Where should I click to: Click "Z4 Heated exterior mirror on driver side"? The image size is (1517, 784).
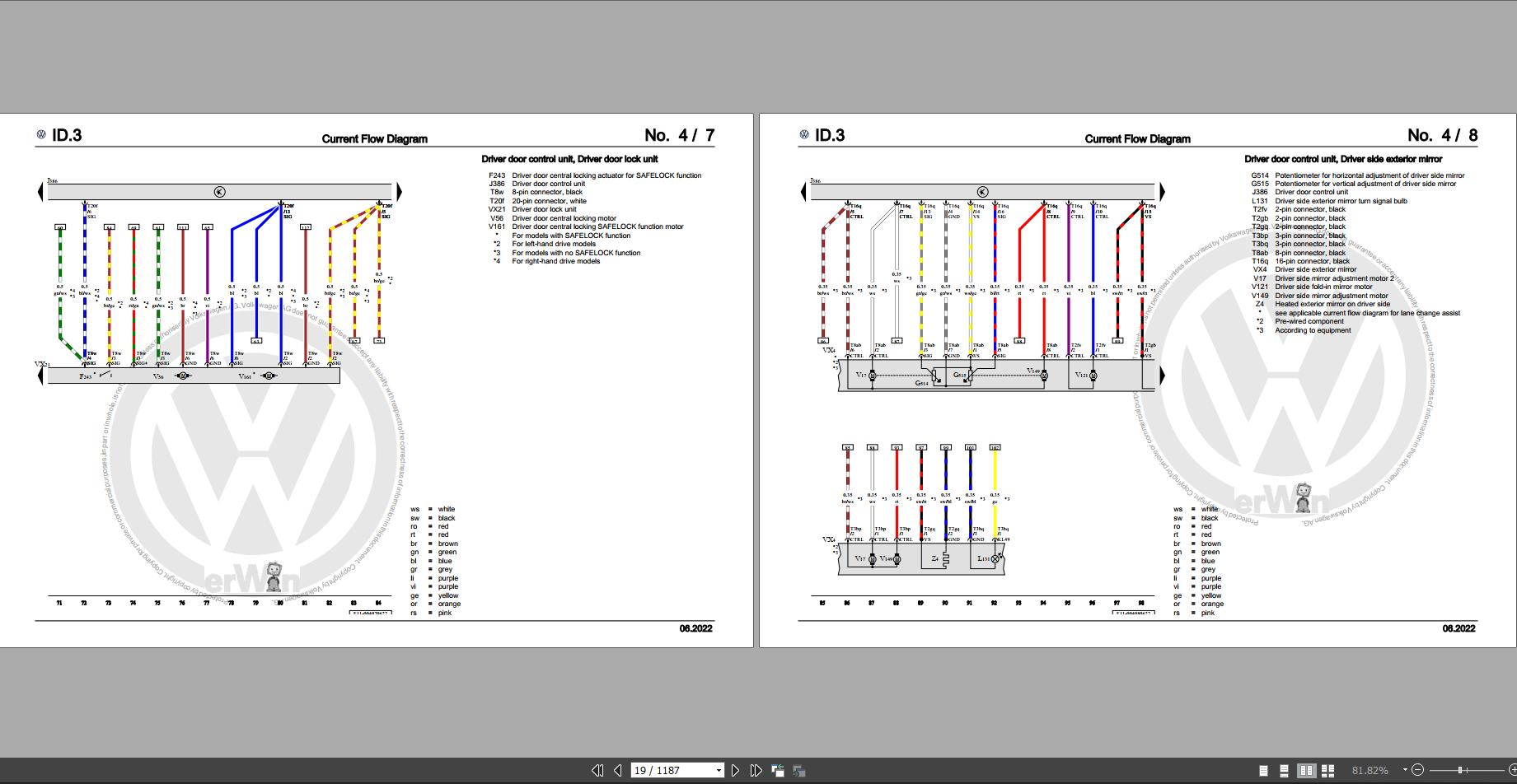point(1323,304)
